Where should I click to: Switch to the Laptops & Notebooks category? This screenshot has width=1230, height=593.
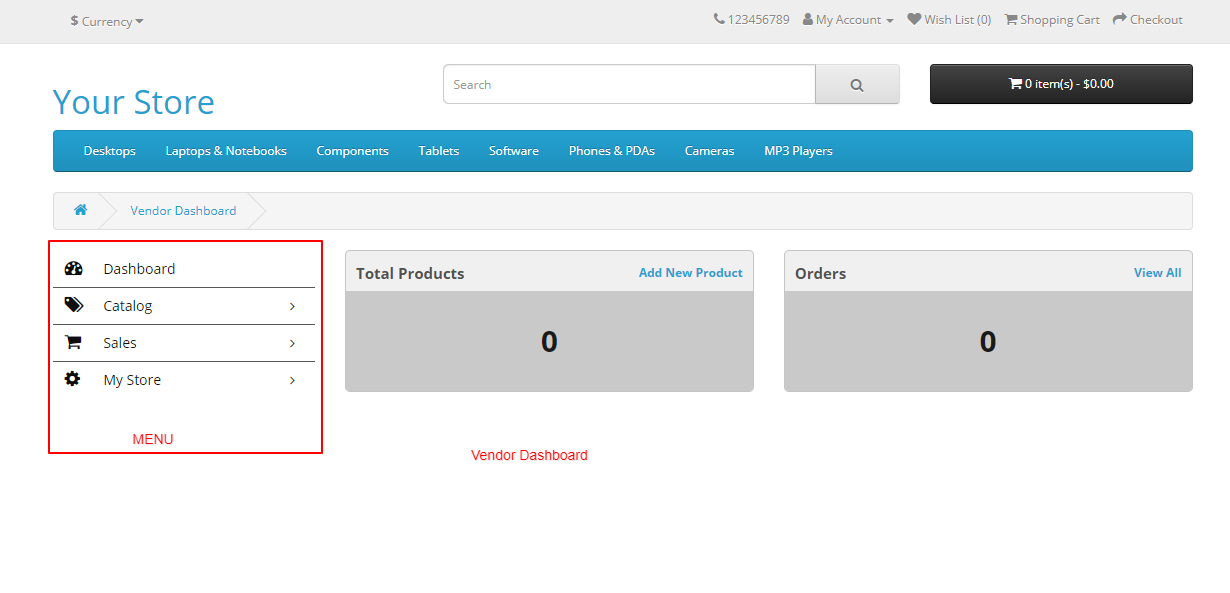point(226,151)
